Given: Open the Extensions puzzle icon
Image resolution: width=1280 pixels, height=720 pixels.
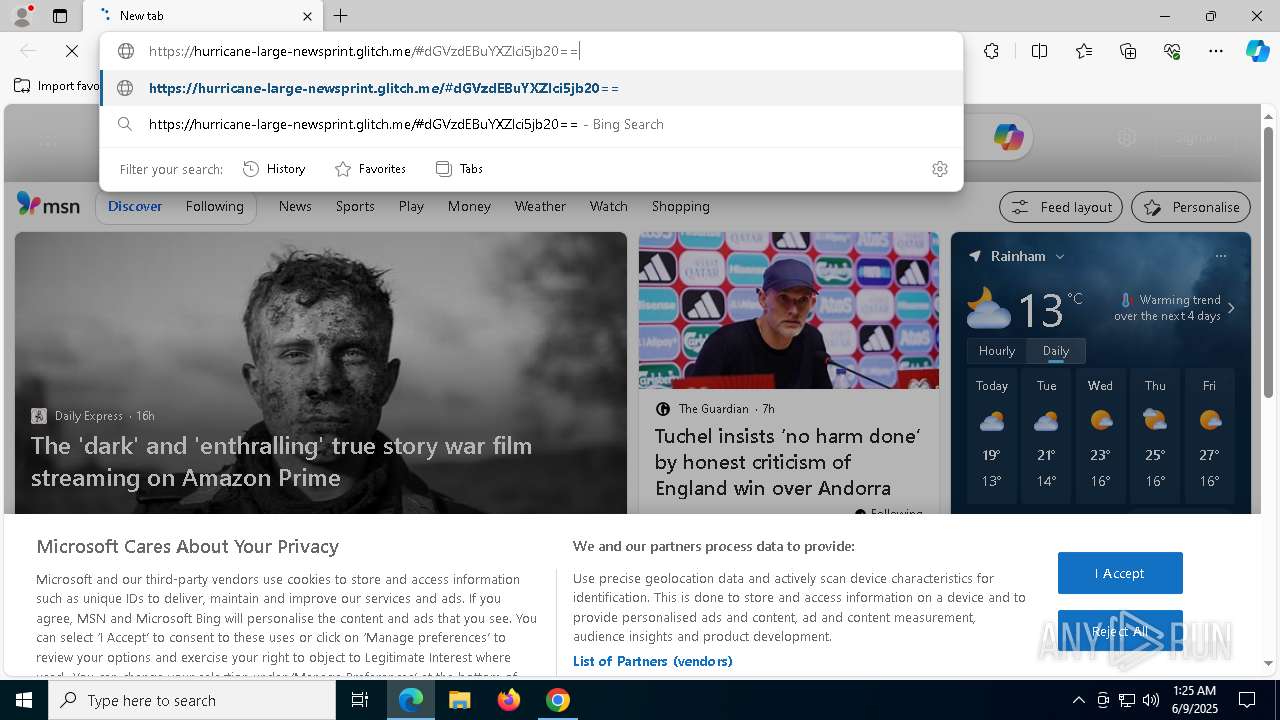Looking at the screenshot, I should pyautogui.click(x=991, y=51).
